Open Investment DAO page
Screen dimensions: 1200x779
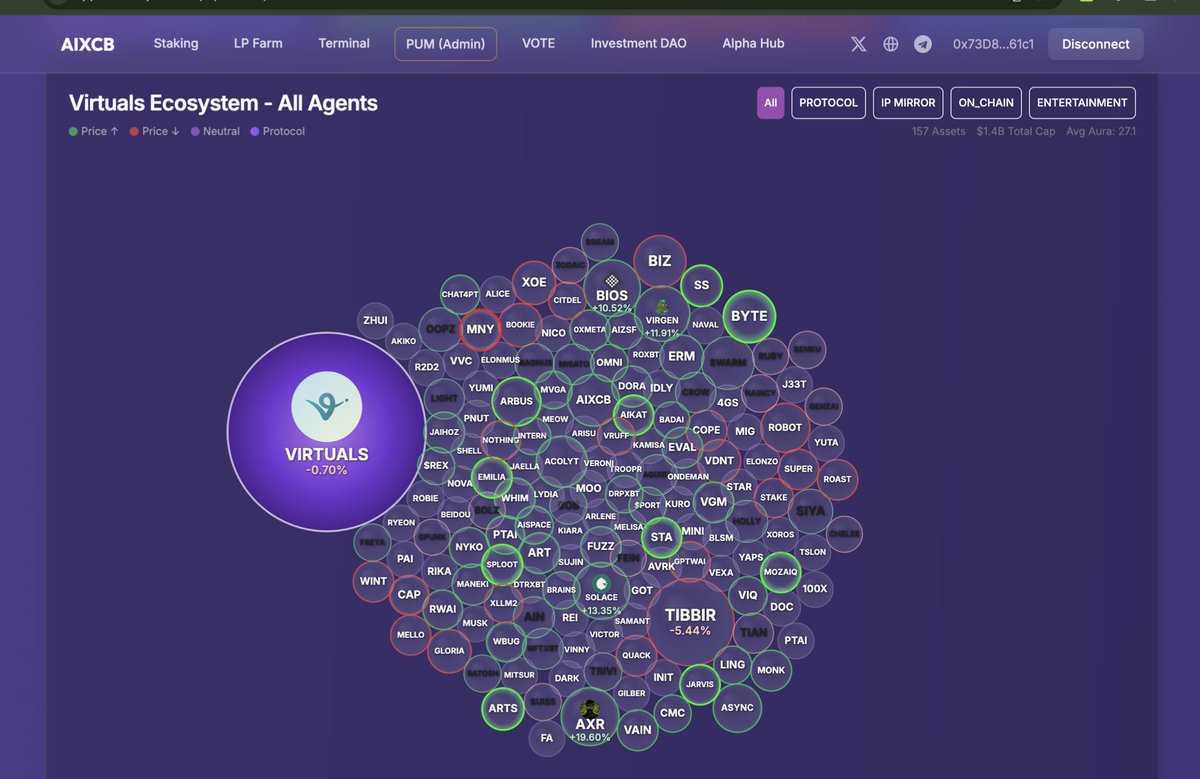tap(639, 43)
